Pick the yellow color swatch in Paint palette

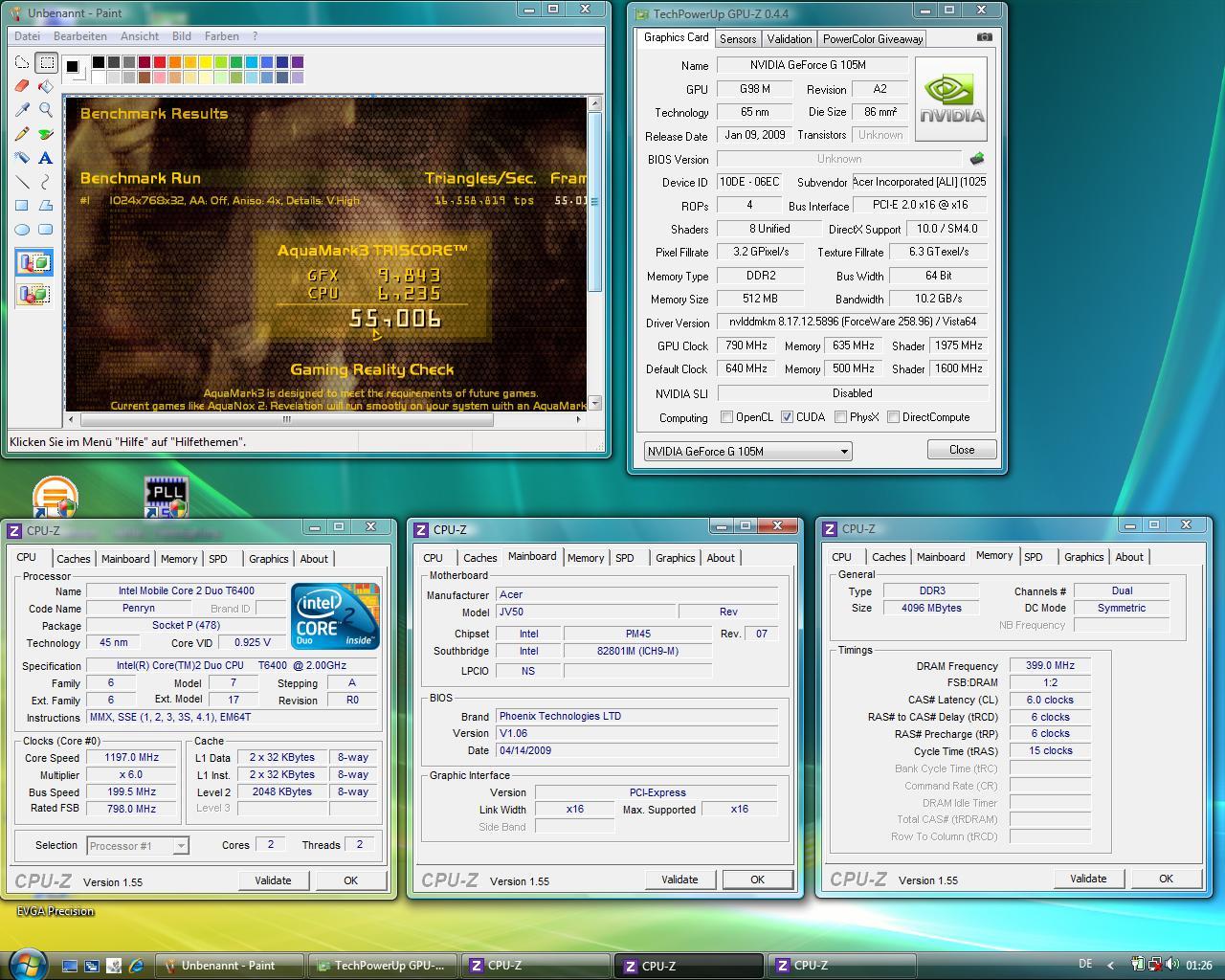[x=206, y=62]
